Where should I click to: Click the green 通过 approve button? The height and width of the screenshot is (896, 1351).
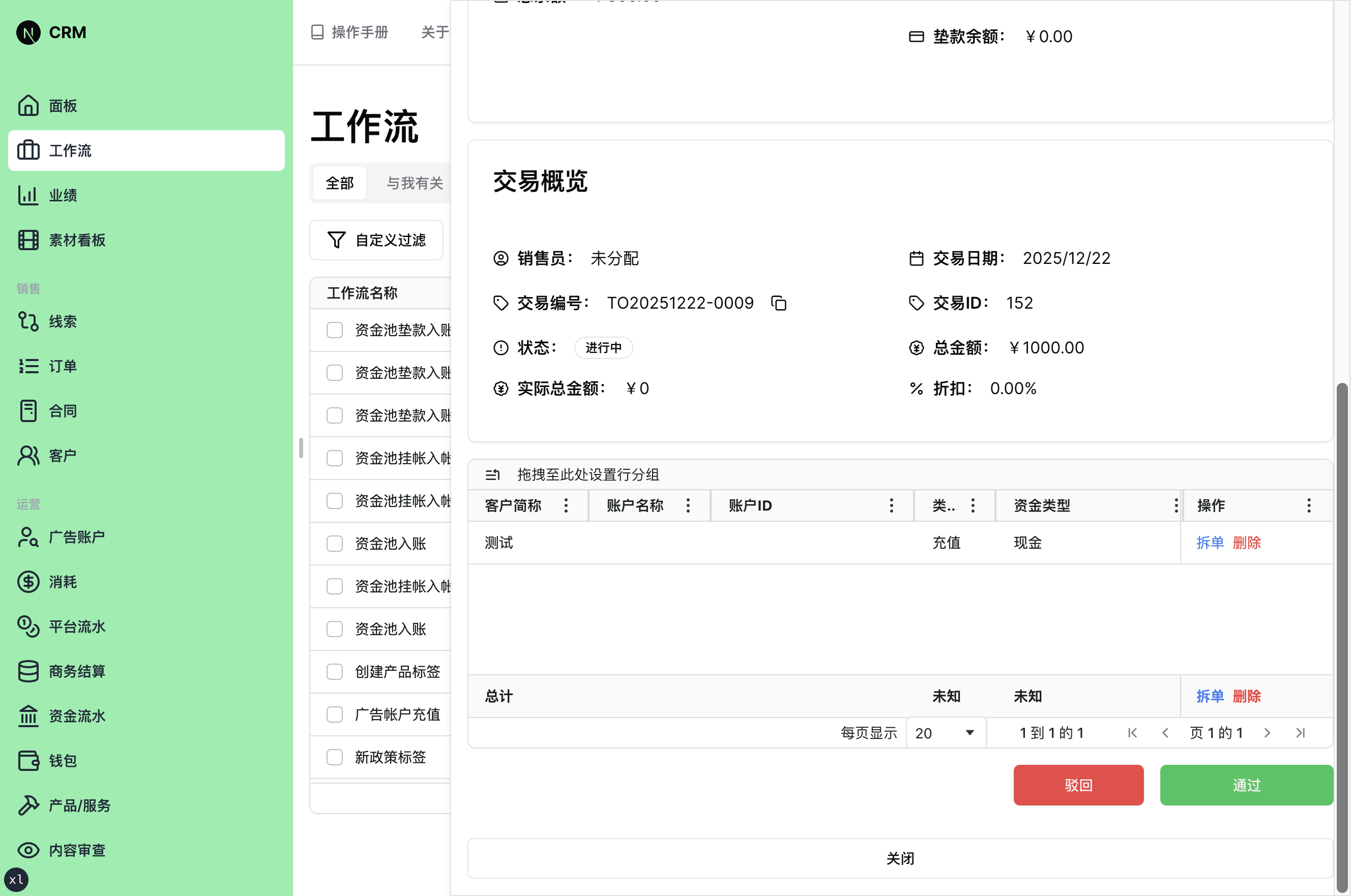[1246, 785]
